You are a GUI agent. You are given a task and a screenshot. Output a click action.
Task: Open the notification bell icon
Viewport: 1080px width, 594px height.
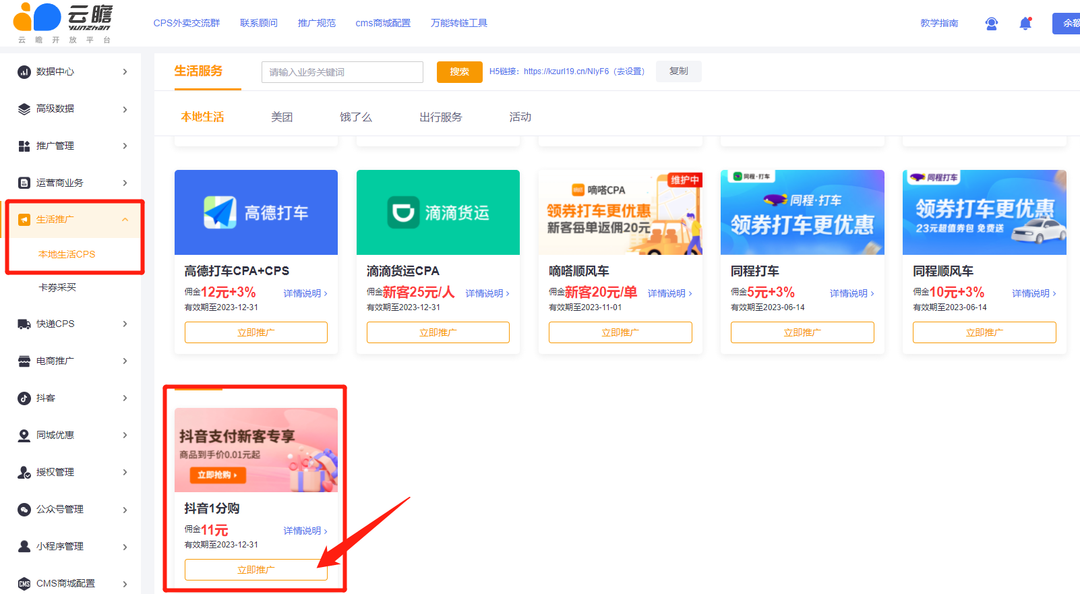coord(1026,23)
